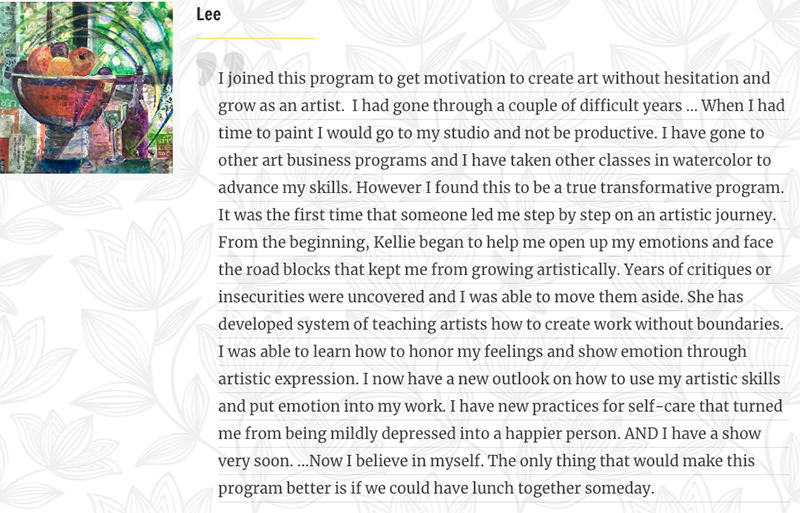
Task: Click the fruit in the painted bowl
Action: pyautogui.click(x=62, y=60)
